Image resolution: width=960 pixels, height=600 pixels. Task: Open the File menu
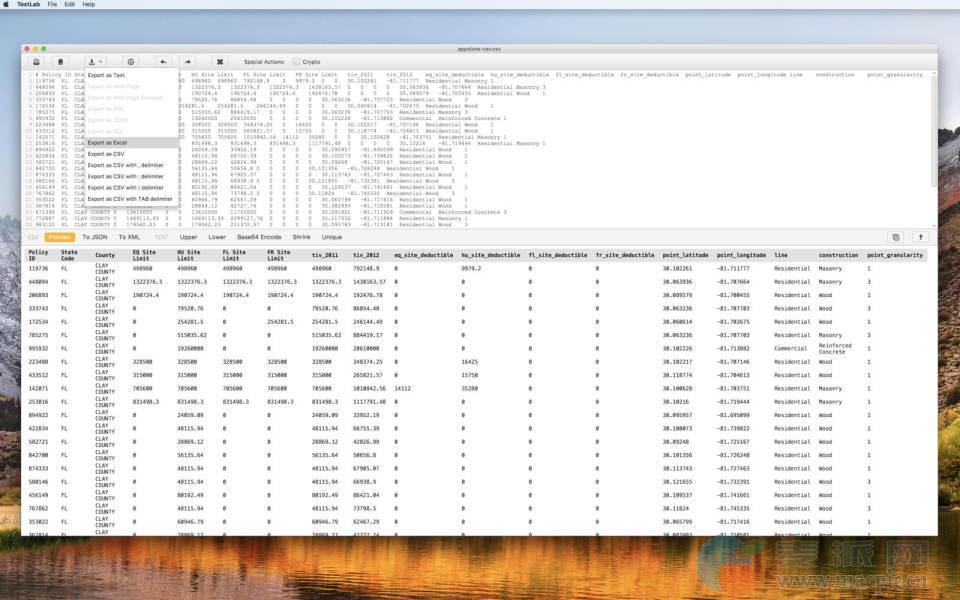tap(52, 4)
